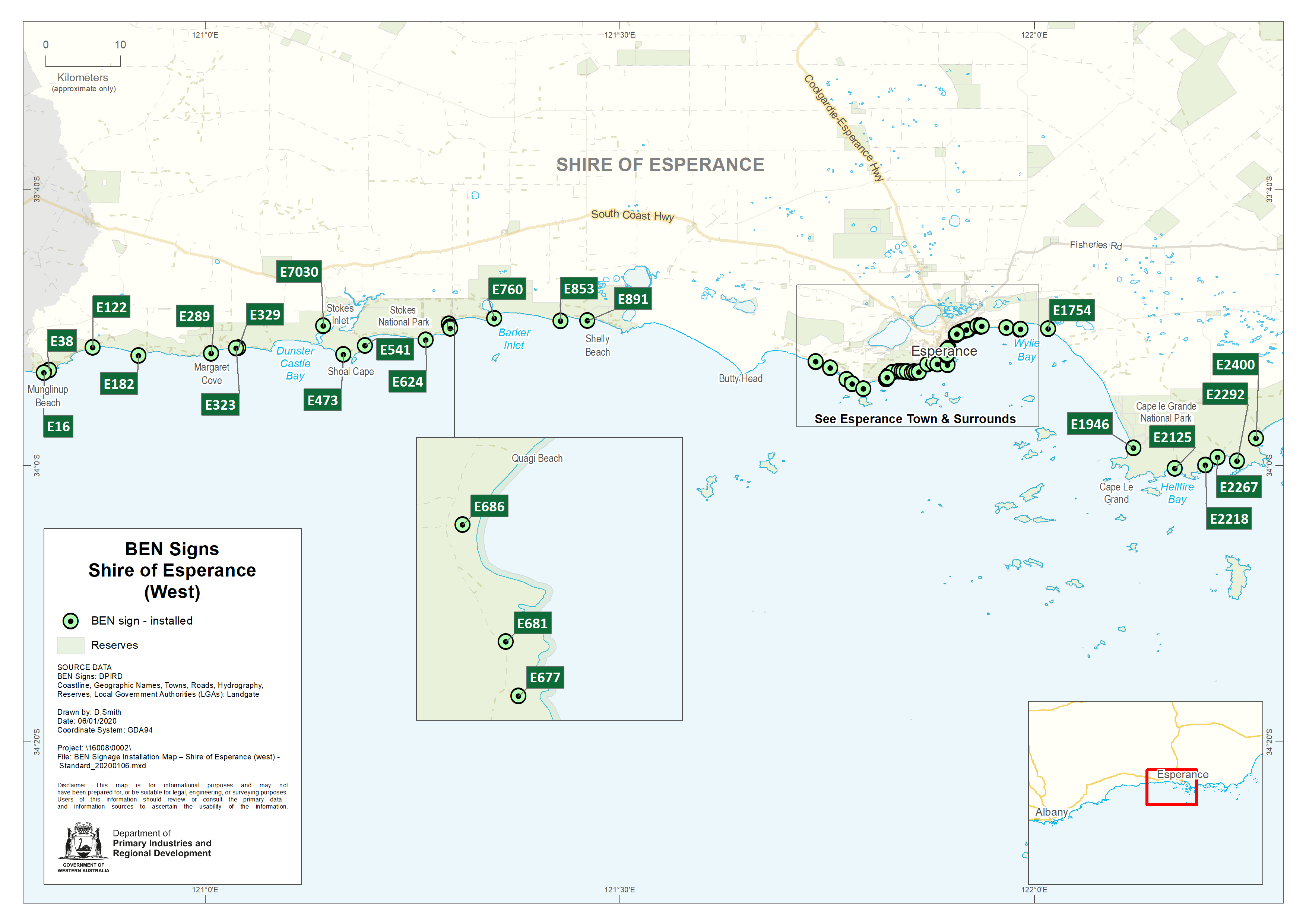1306x924 pixels.
Task: Click the SHIRE OF ESPERANCE title text
Action: pos(660,165)
